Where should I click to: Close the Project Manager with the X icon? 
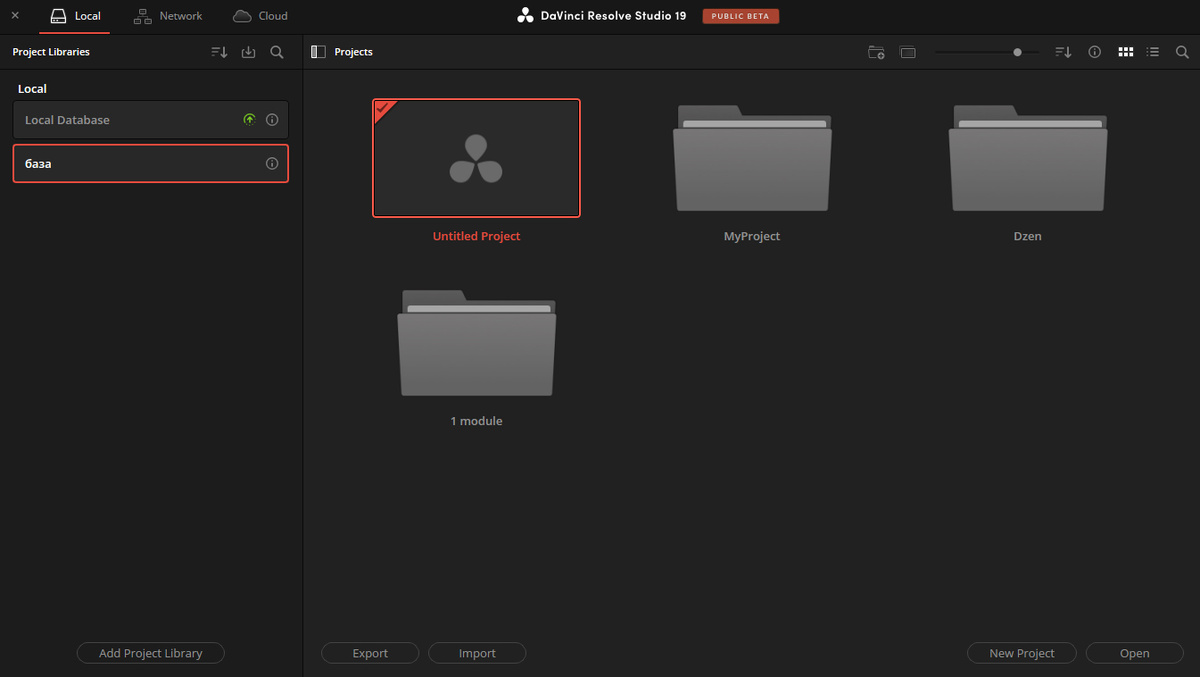click(15, 16)
